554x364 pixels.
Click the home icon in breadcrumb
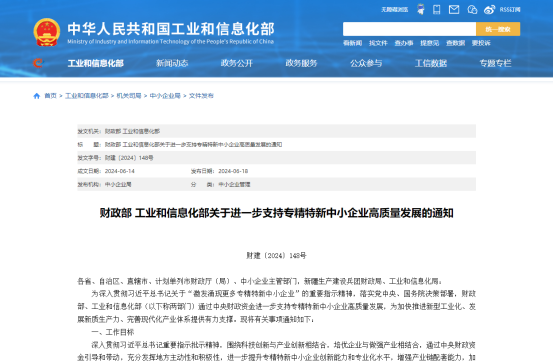click(36, 96)
